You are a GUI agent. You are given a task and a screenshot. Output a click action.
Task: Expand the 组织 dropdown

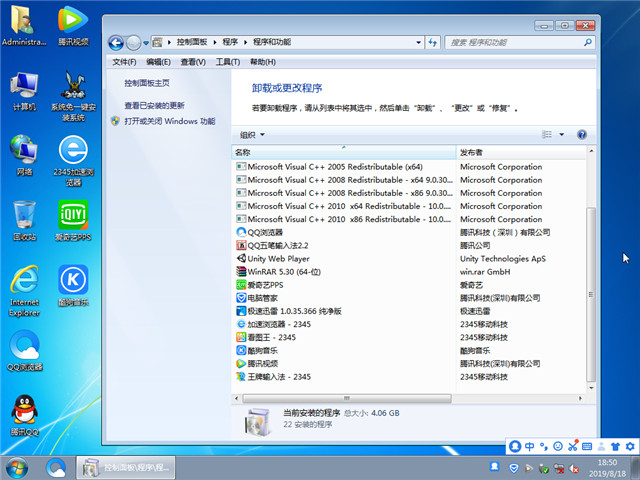pyautogui.click(x=252, y=135)
